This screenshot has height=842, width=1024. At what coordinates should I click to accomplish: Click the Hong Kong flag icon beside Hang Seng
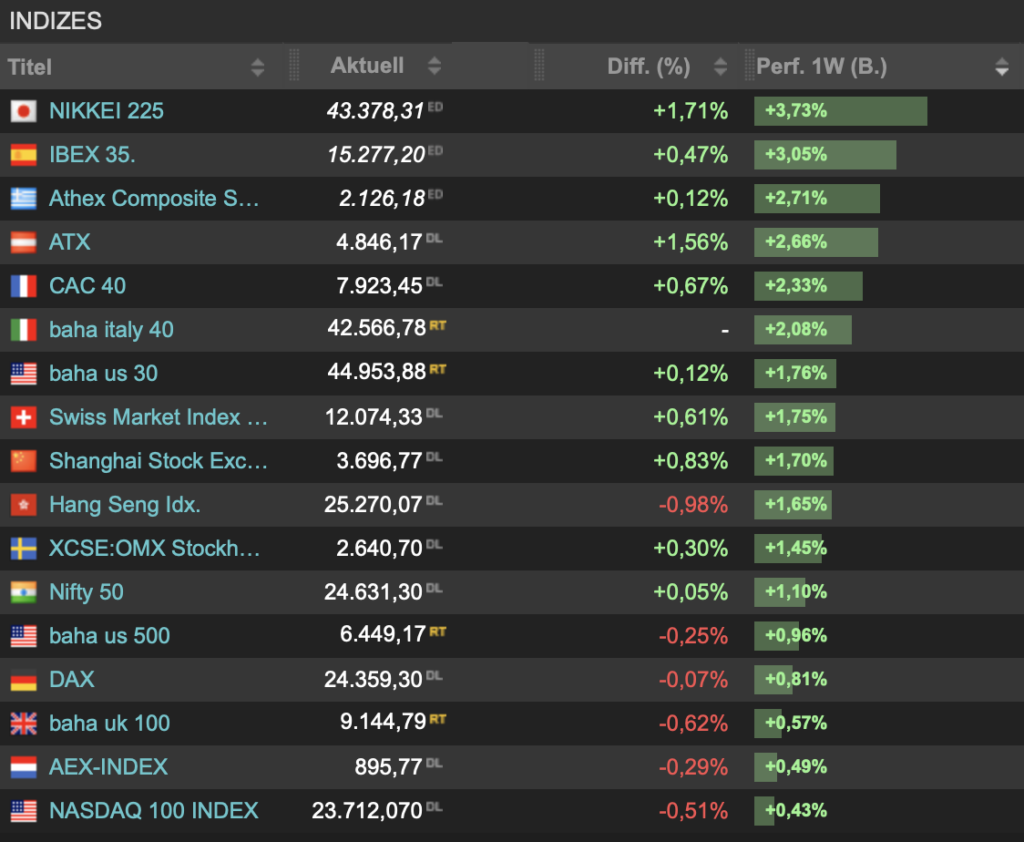(x=24, y=505)
